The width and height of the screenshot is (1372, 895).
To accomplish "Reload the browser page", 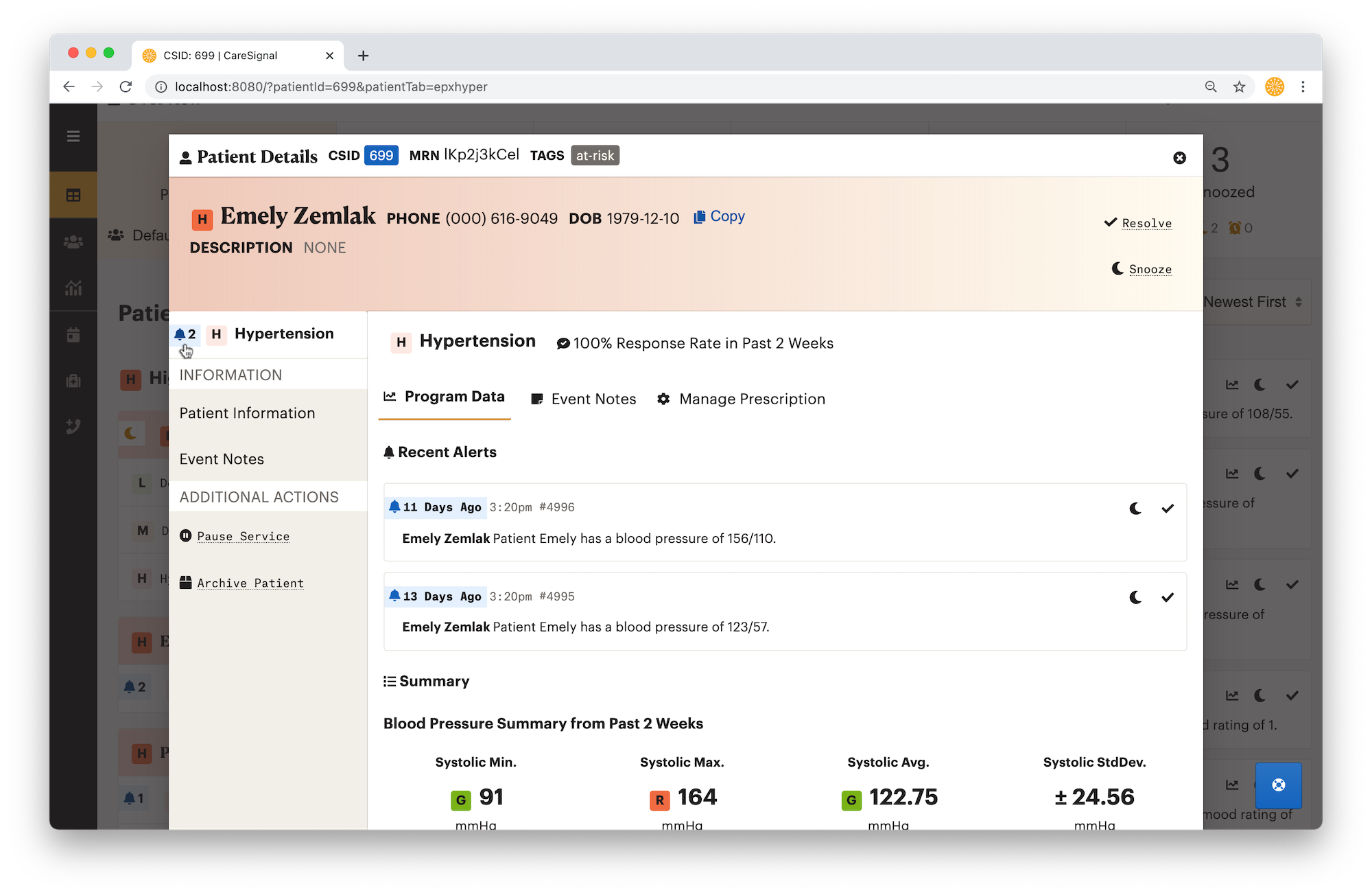I will coord(126,86).
